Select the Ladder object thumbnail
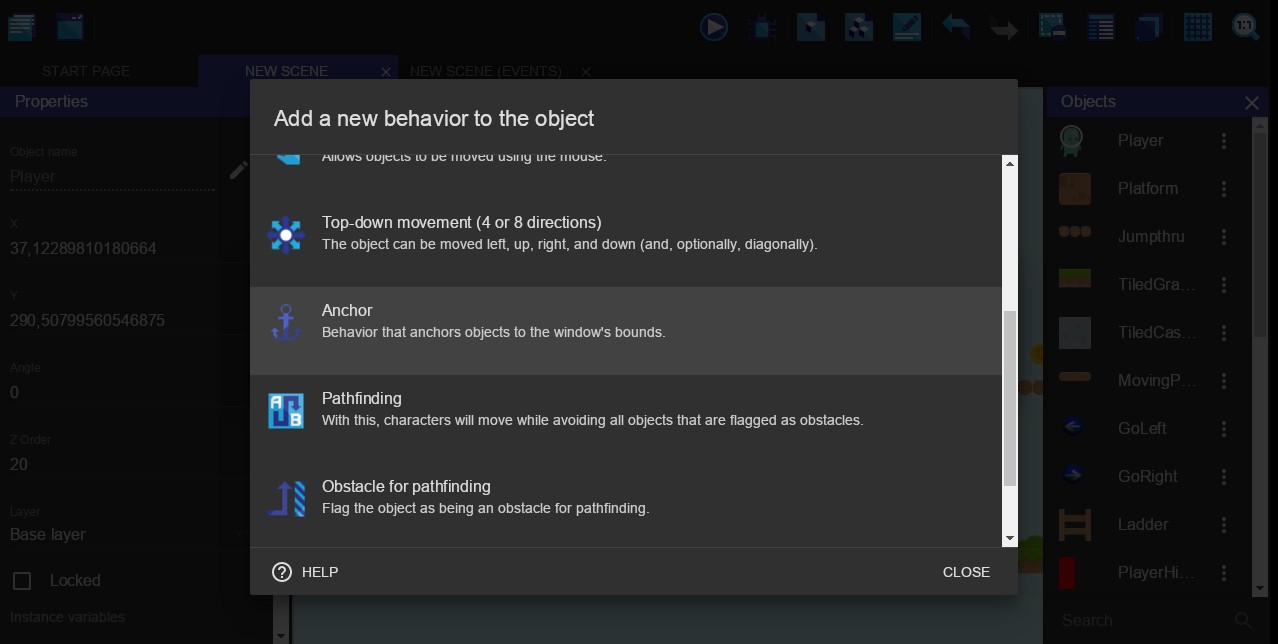This screenshot has width=1278, height=644. [1075, 525]
